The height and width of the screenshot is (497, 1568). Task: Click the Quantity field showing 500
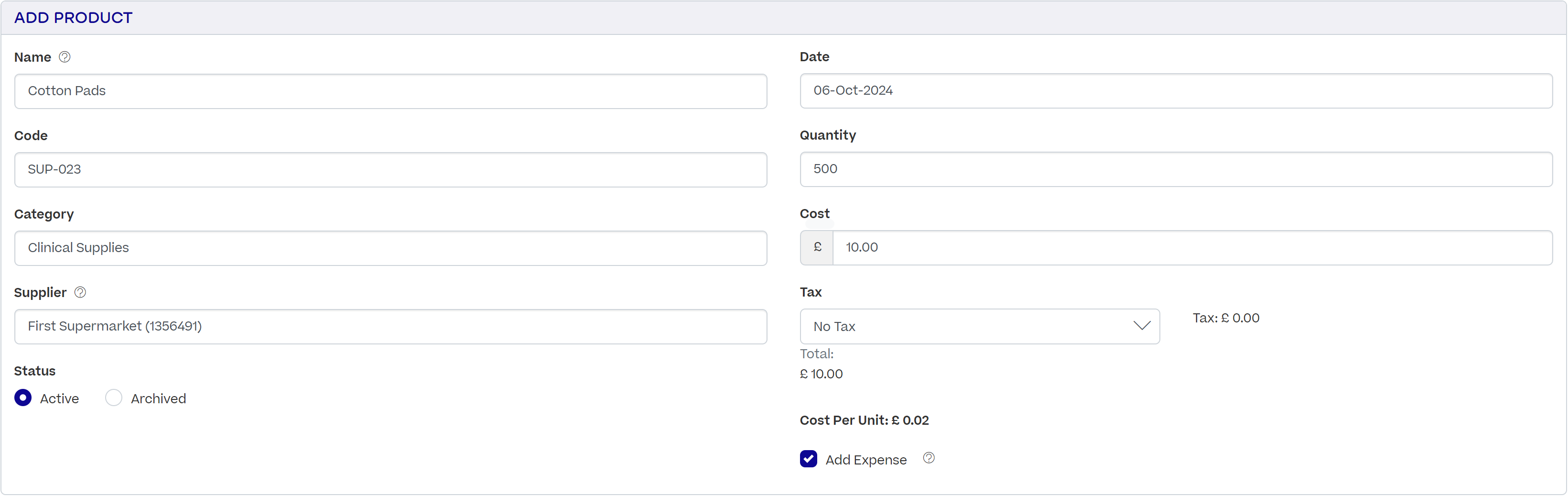tap(1175, 169)
